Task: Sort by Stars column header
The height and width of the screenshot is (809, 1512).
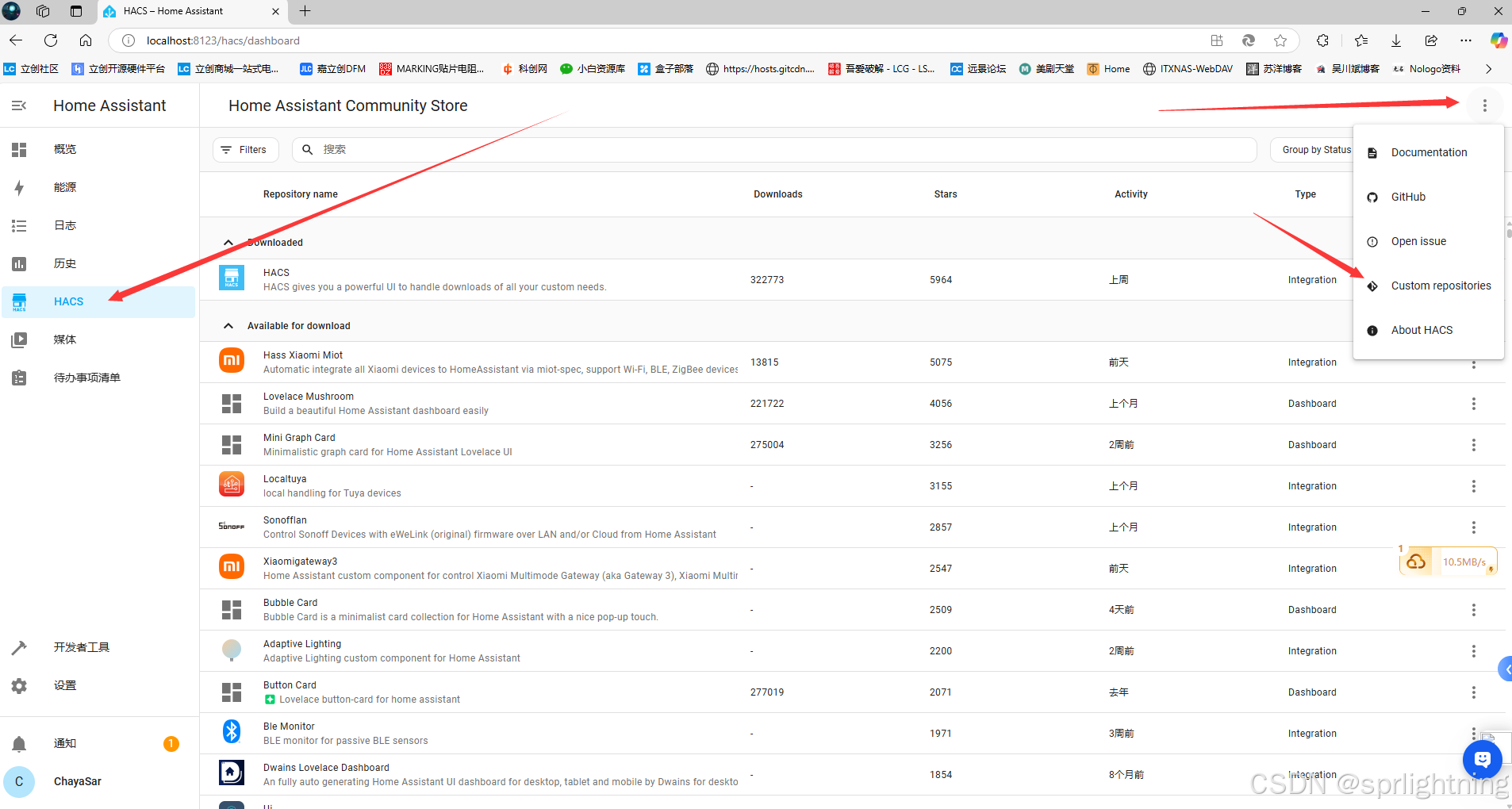Action: 946,194
